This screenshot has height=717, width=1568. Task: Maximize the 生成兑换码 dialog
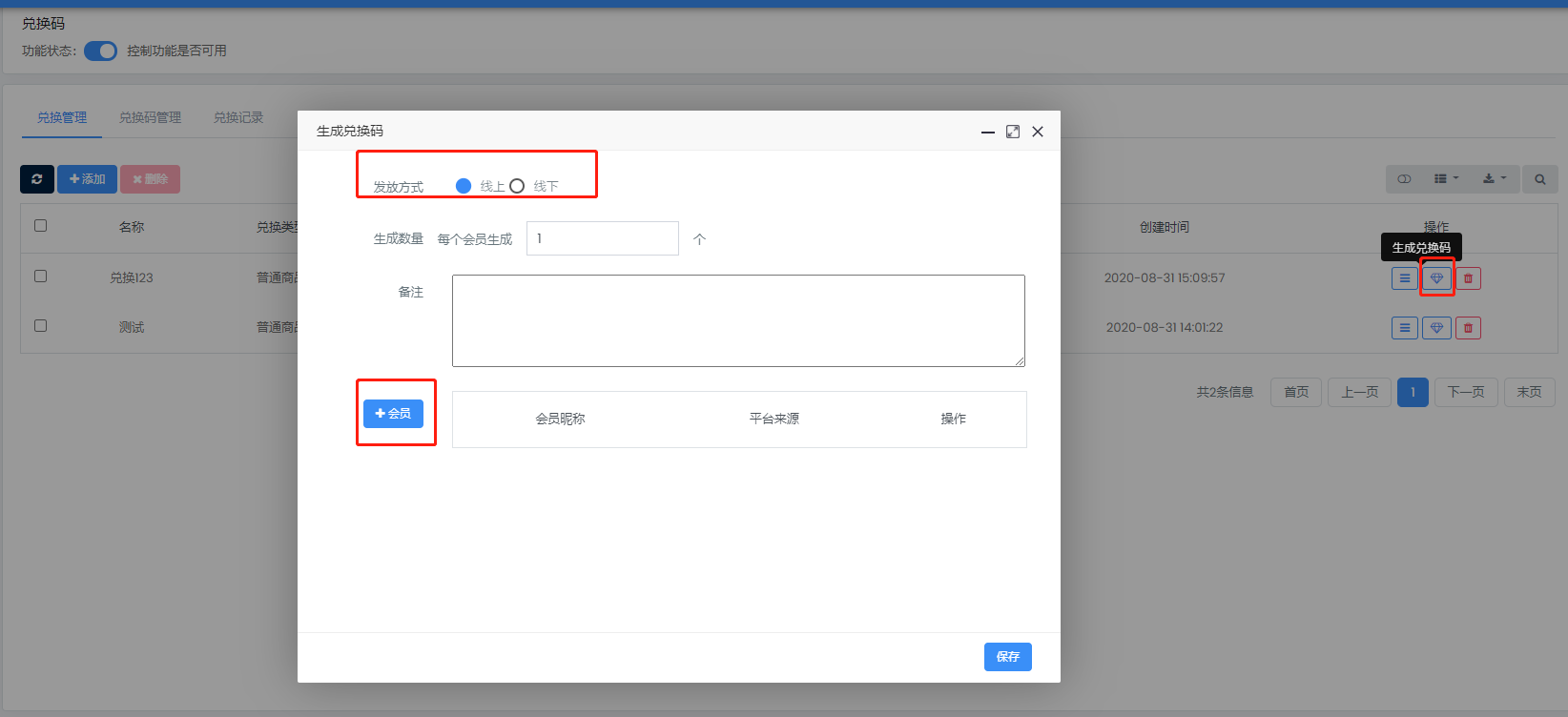coord(1013,132)
